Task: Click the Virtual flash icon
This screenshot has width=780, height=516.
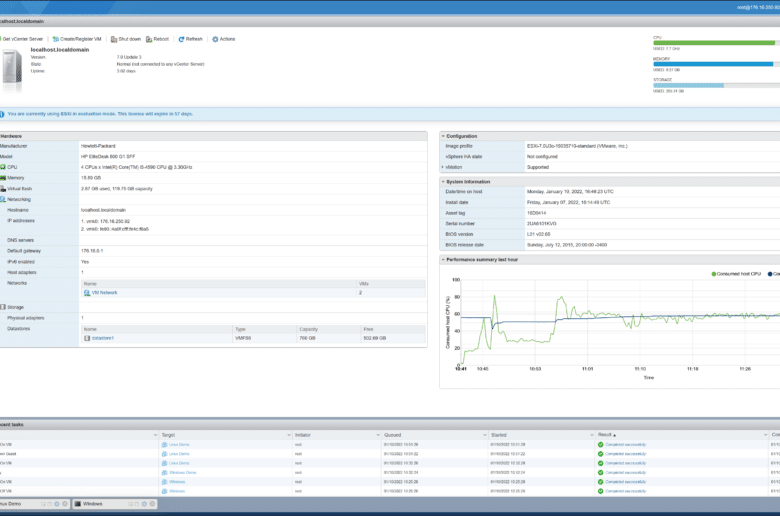Action: coord(3,189)
